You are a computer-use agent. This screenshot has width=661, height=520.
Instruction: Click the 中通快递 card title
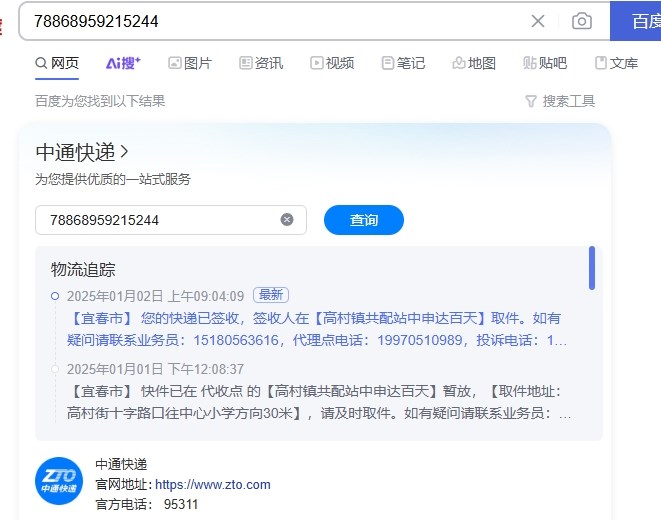[75, 152]
